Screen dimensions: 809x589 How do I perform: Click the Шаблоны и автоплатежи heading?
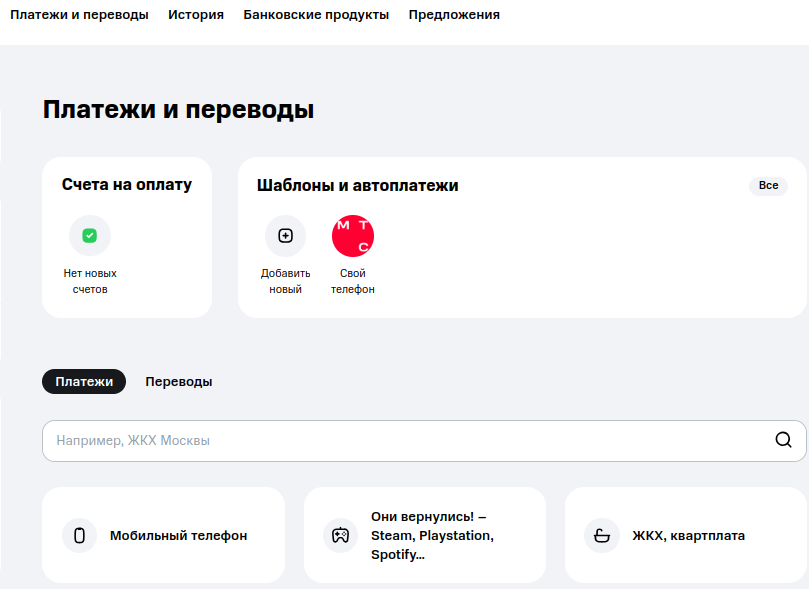pyautogui.click(x=358, y=186)
